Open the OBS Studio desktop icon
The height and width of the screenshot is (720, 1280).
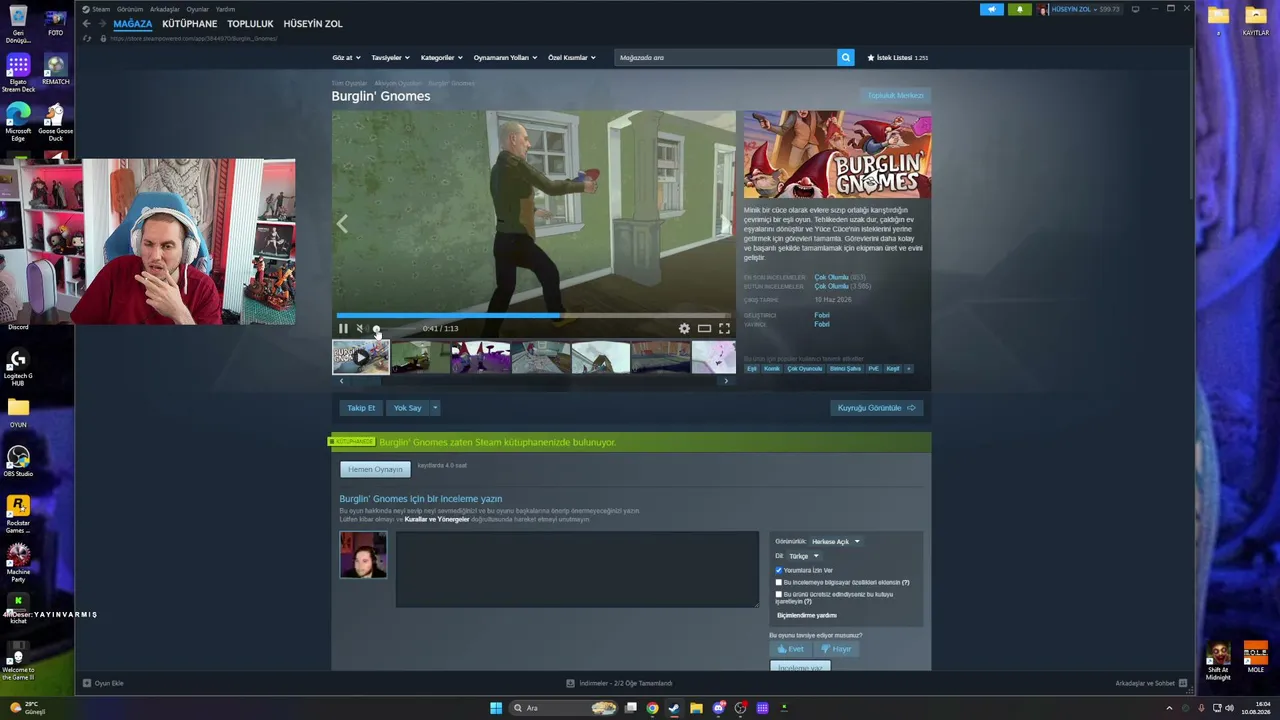pyautogui.click(x=18, y=461)
